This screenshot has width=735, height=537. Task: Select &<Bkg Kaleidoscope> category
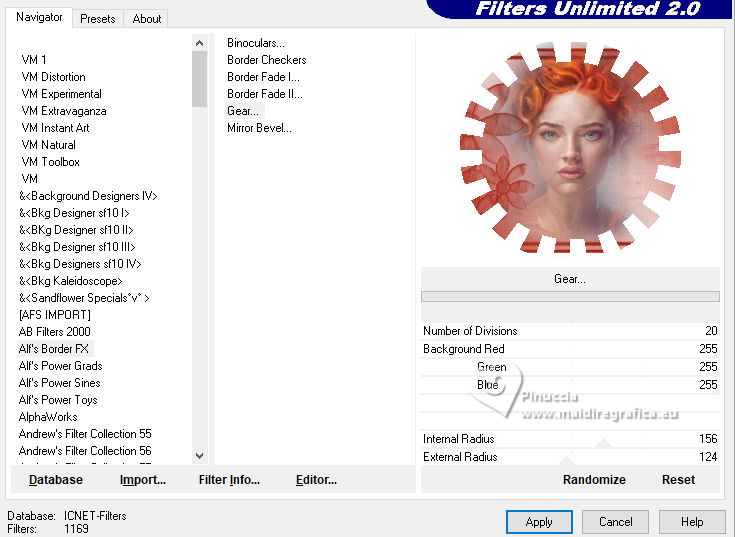click(x=71, y=281)
